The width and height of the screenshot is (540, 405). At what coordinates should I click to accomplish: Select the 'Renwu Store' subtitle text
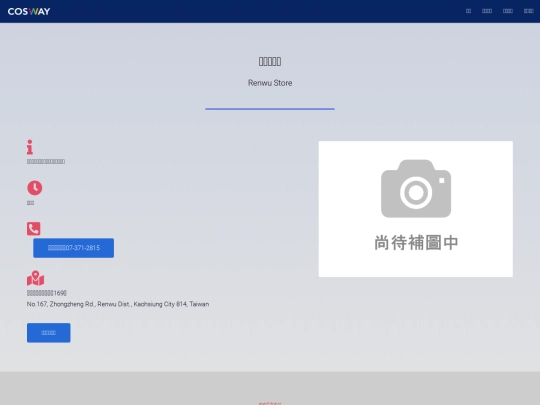(x=270, y=83)
